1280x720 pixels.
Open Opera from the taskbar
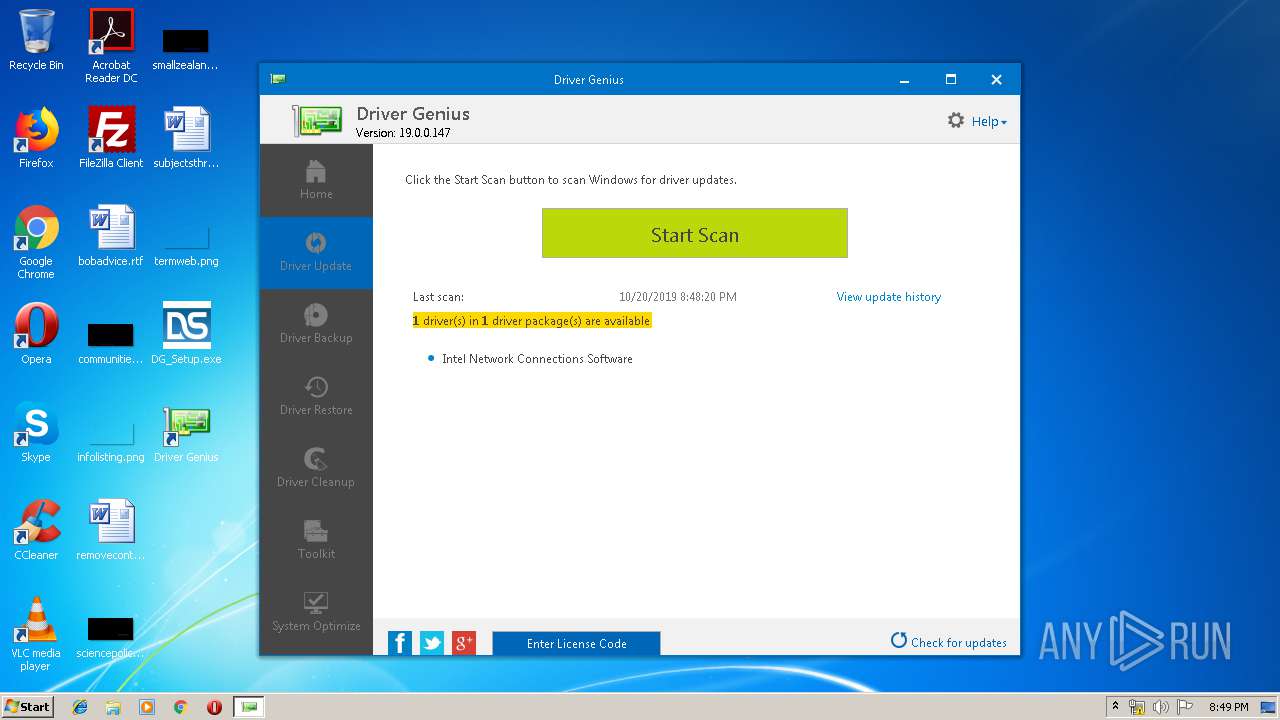(x=214, y=707)
